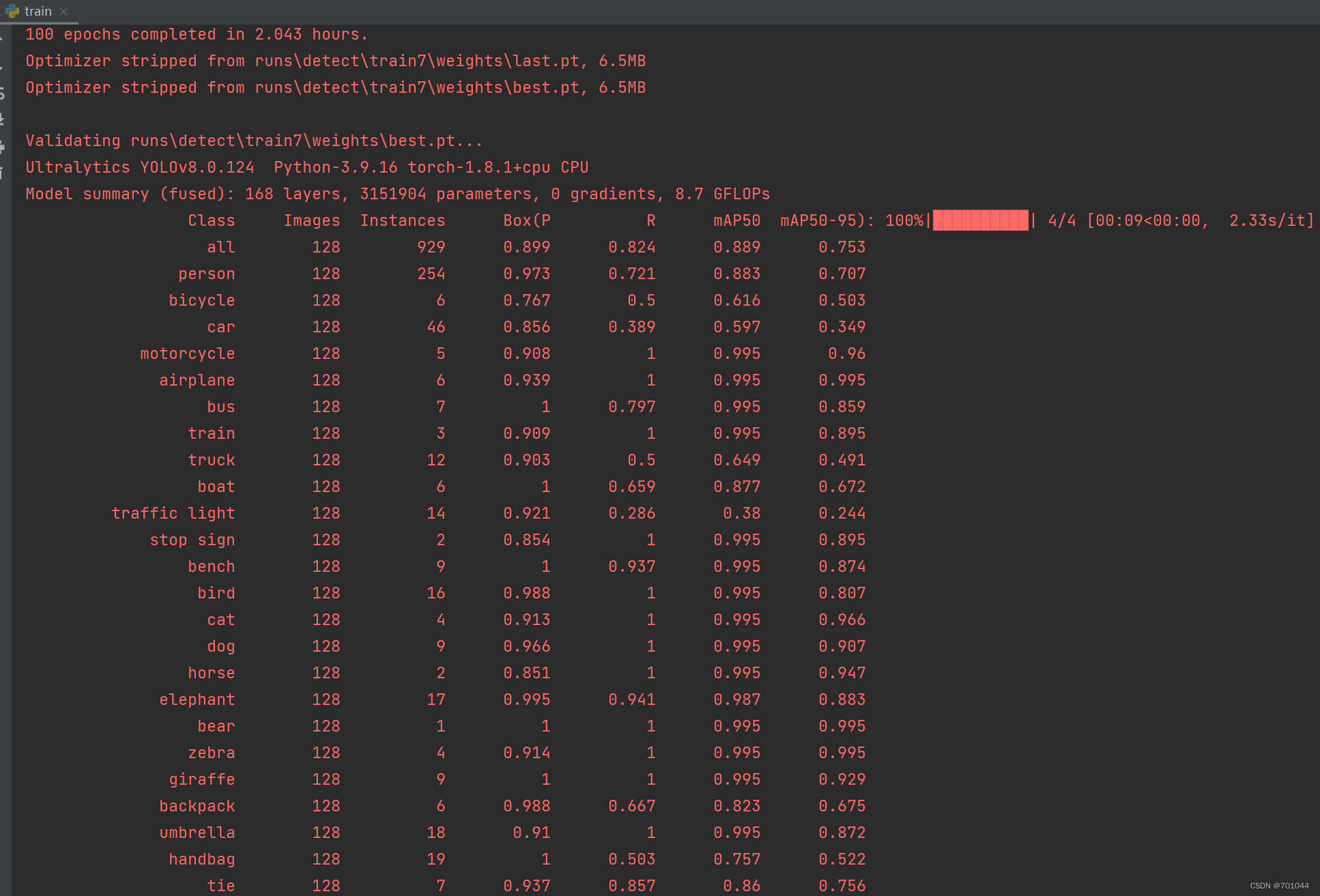Click the Ultralytics YOLOv8.0.124 version line
Screen dimensions: 1320x896
(x=307, y=167)
